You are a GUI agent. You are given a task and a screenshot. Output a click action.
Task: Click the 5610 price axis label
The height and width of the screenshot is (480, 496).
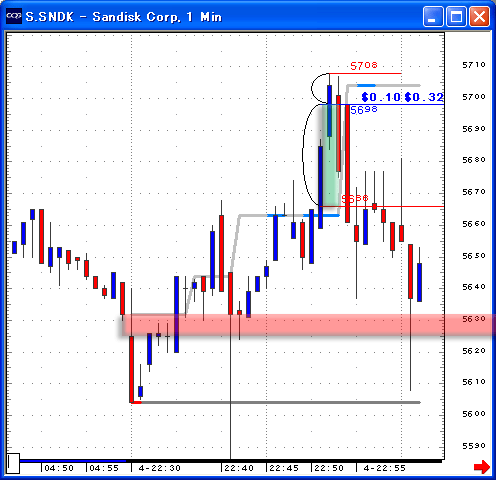point(474,382)
